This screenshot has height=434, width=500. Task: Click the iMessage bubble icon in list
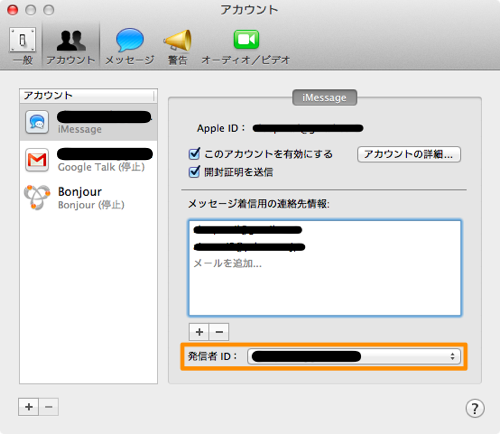(37, 122)
